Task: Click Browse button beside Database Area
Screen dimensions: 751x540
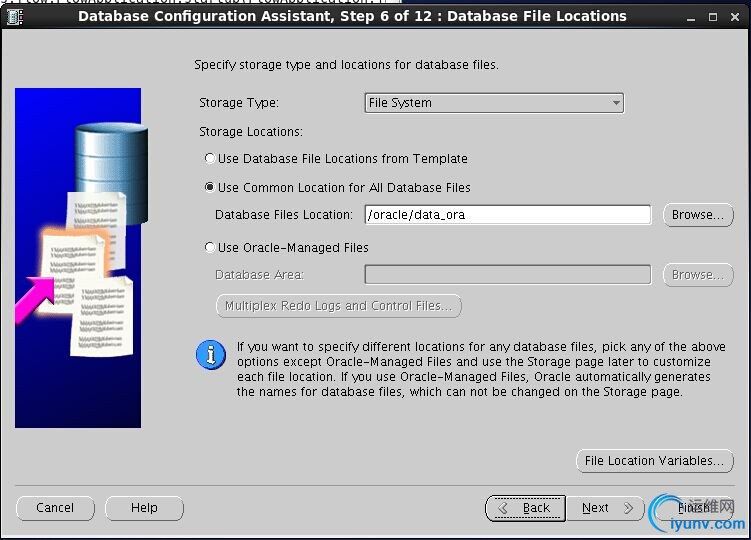Action: click(x=697, y=275)
